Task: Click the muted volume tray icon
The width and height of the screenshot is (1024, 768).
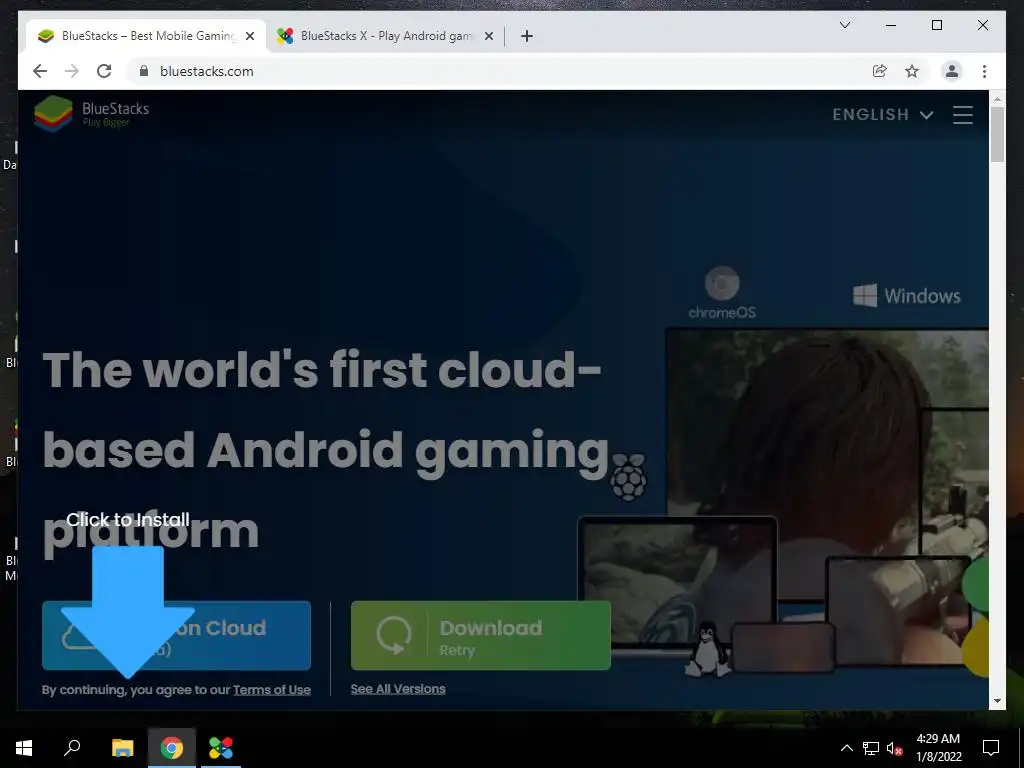Action: pyautogui.click(x=895, y=748)
